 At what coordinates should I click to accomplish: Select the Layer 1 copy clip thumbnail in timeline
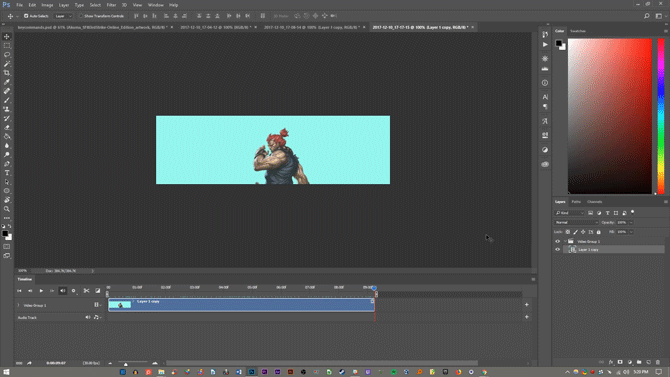pyautogui.click(x=120, y=305)
